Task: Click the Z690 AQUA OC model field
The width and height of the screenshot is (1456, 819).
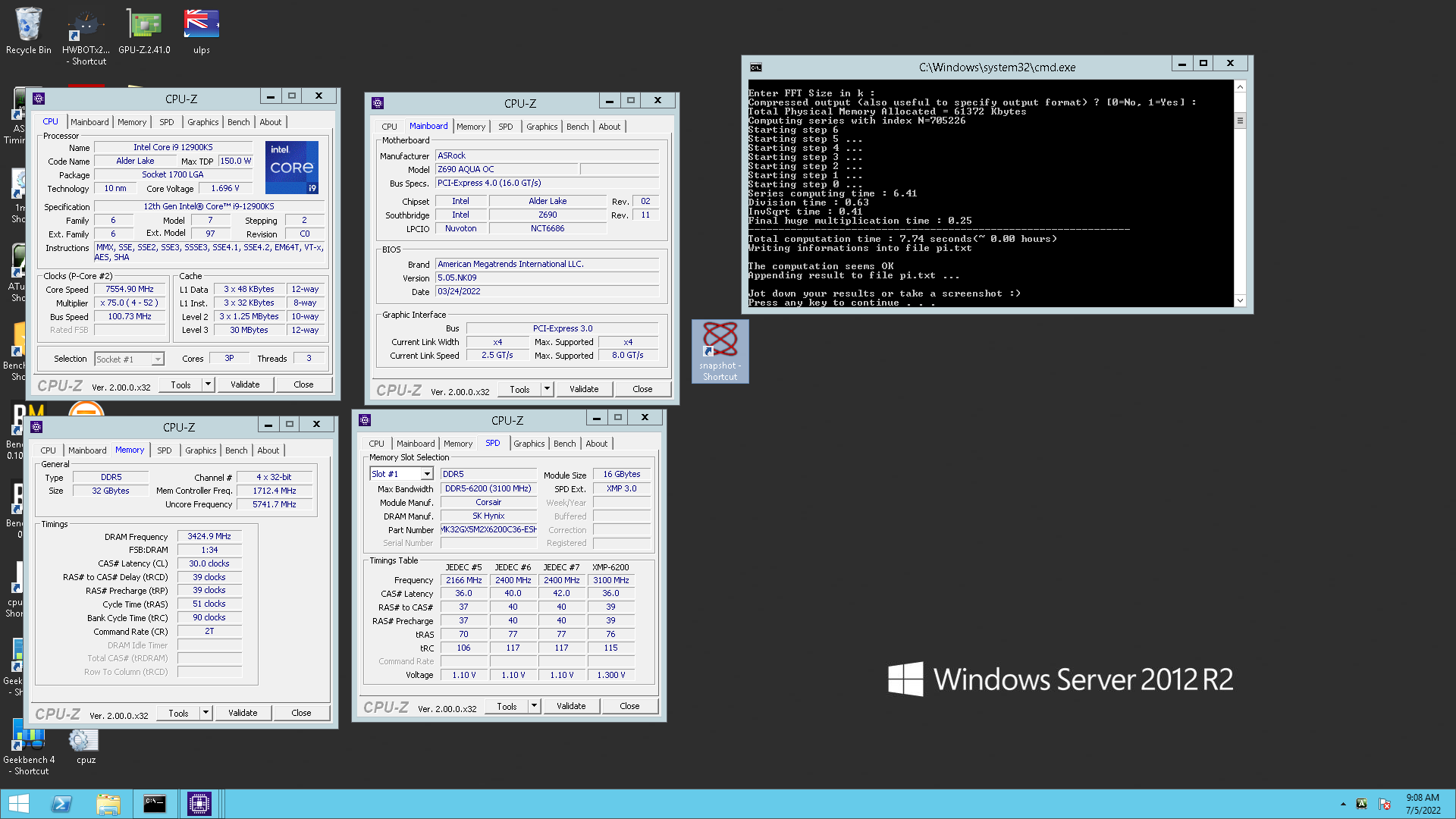Action: coord(507,169)
